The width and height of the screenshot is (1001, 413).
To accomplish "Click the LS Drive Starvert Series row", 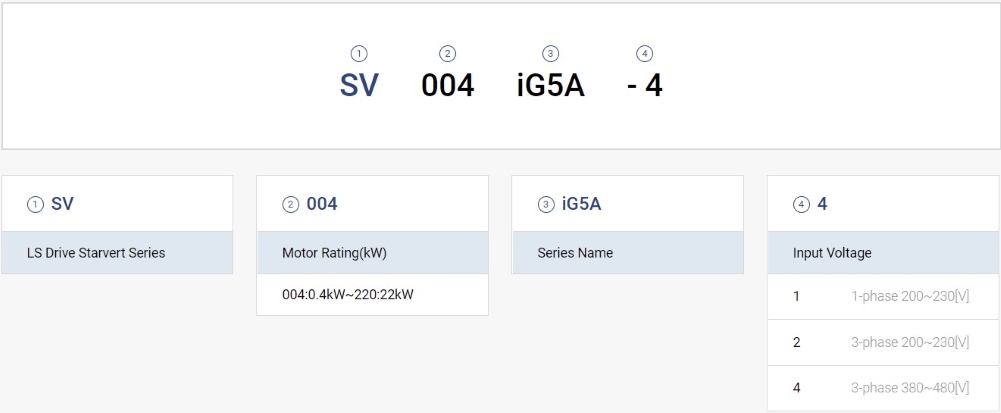I will point(117,253).
